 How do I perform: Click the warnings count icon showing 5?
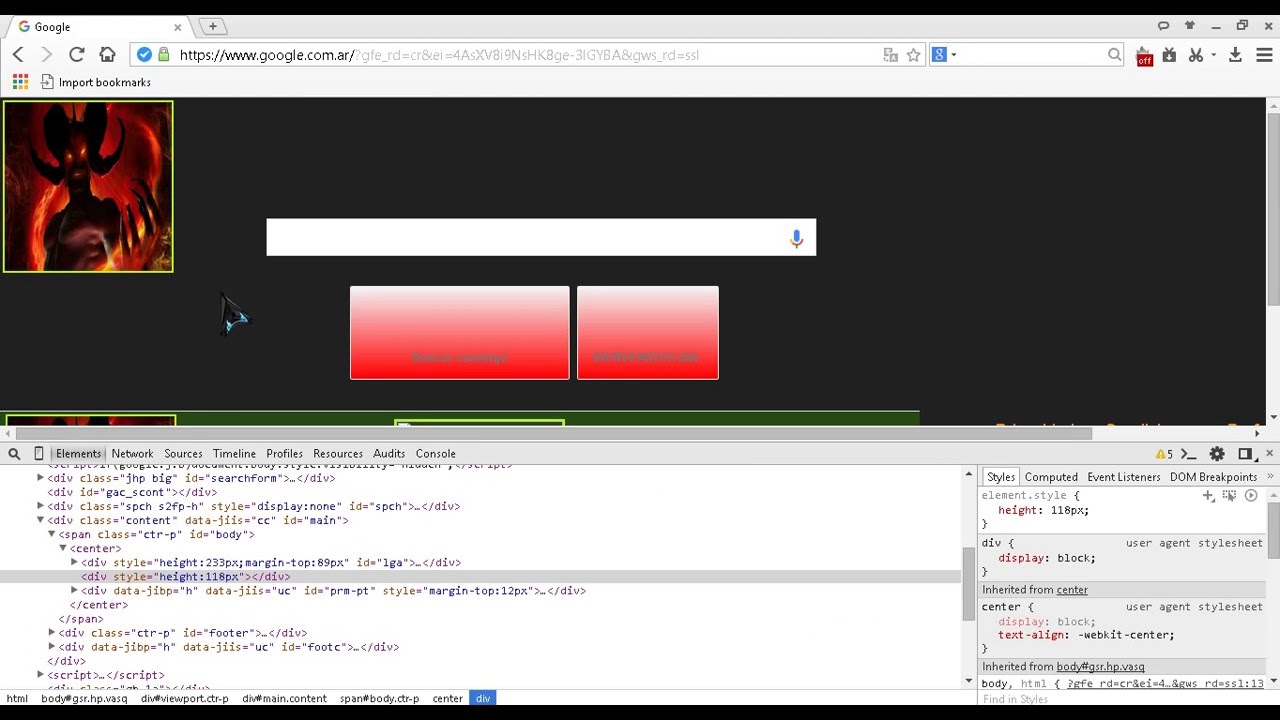pyautogui.click(x=1164, y=454)
